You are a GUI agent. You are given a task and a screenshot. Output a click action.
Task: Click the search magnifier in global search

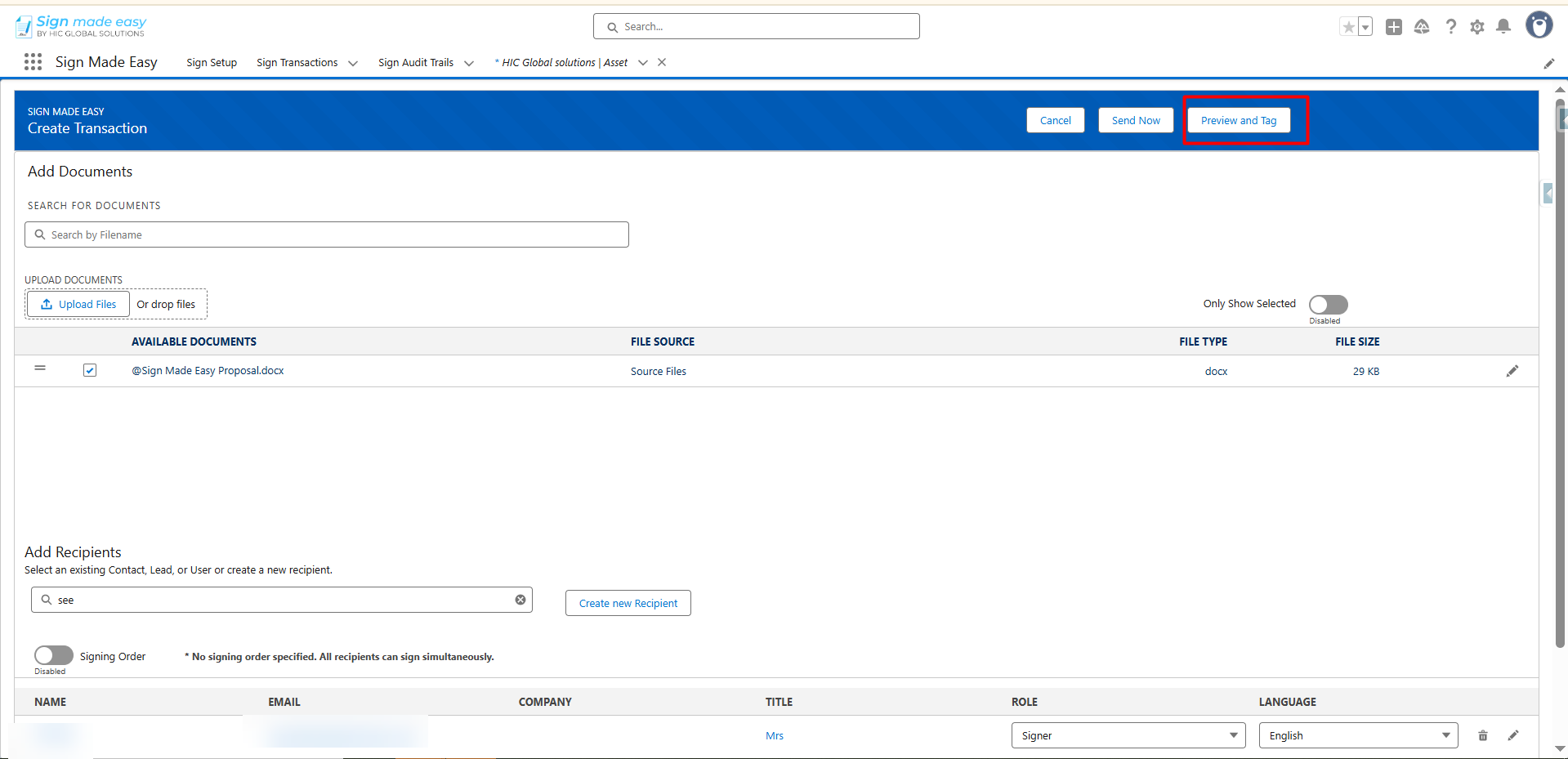click(x=612, y=27)
